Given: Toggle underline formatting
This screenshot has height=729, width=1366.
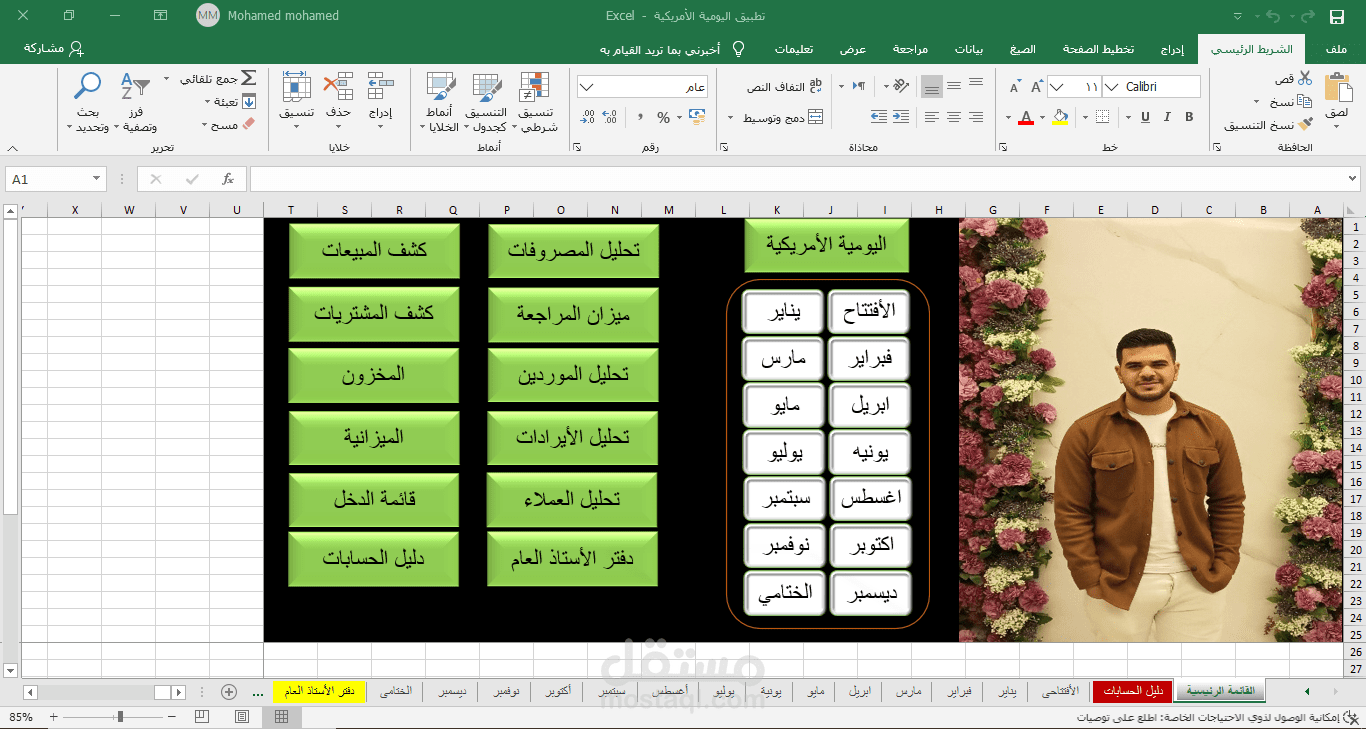Looking at the screenshot, I should click(x=1145, y=117).
